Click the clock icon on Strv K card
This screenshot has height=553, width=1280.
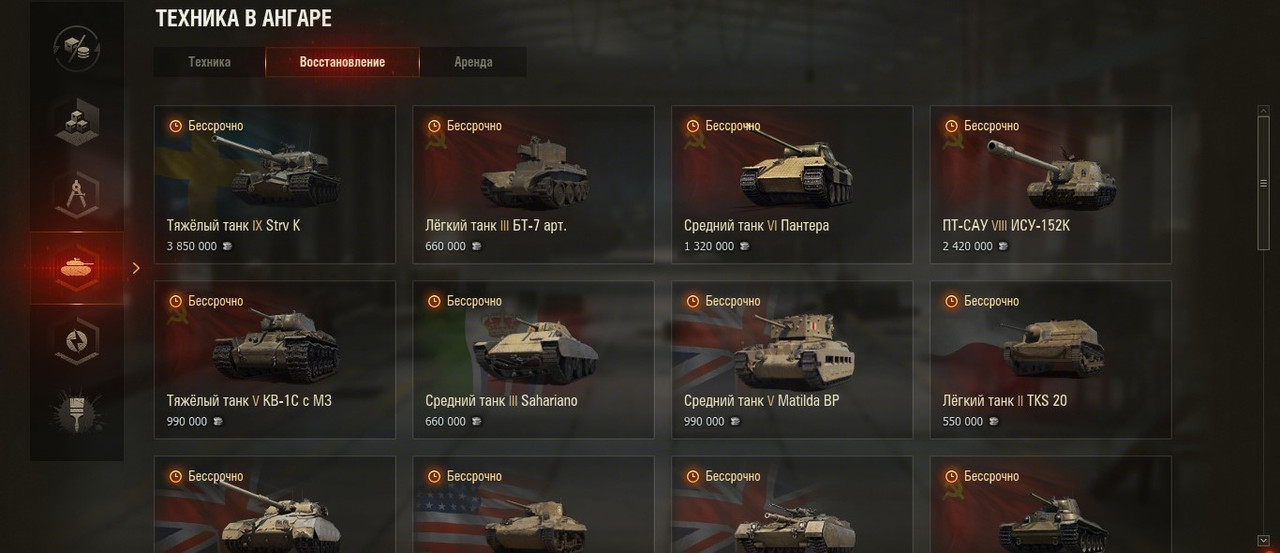[x=176, y=126]
